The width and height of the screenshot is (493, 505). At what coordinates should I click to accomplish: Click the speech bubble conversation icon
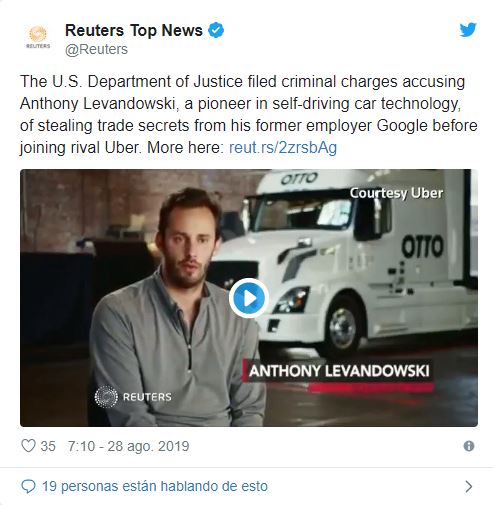pos(28,487)
